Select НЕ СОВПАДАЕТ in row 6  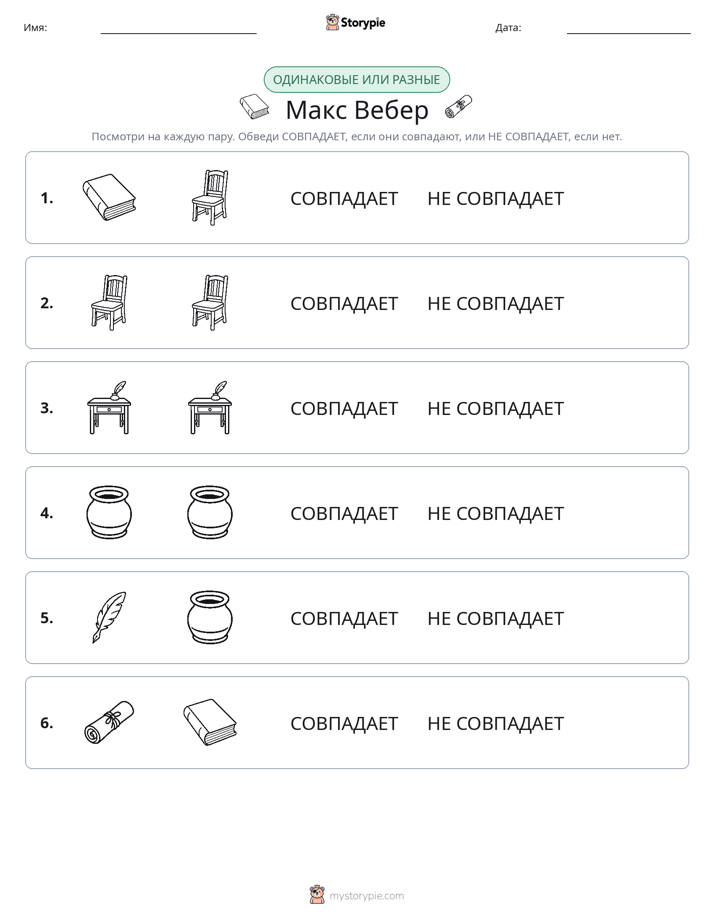pyautogui.click(x=495, y=723)
